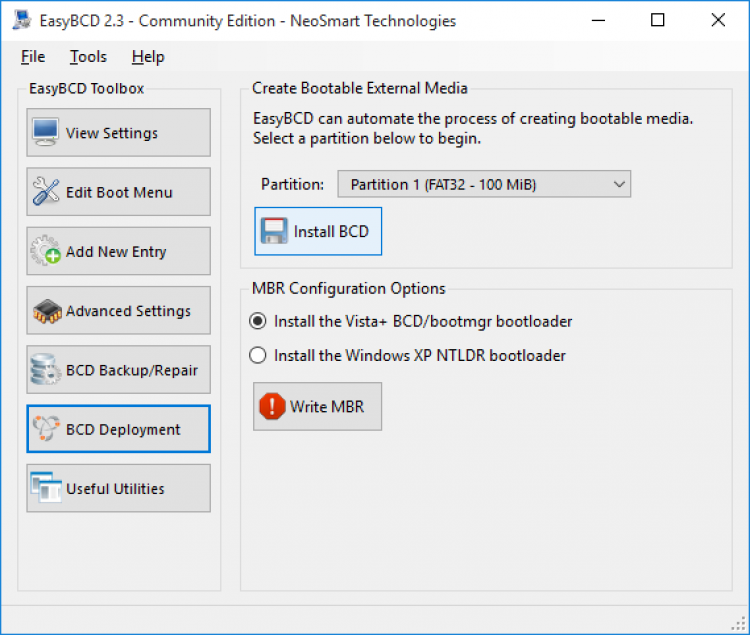Click the BCD Deployment icon in toolbox
The height and width of the screenshot is (635, 750).
click(46, 430)
